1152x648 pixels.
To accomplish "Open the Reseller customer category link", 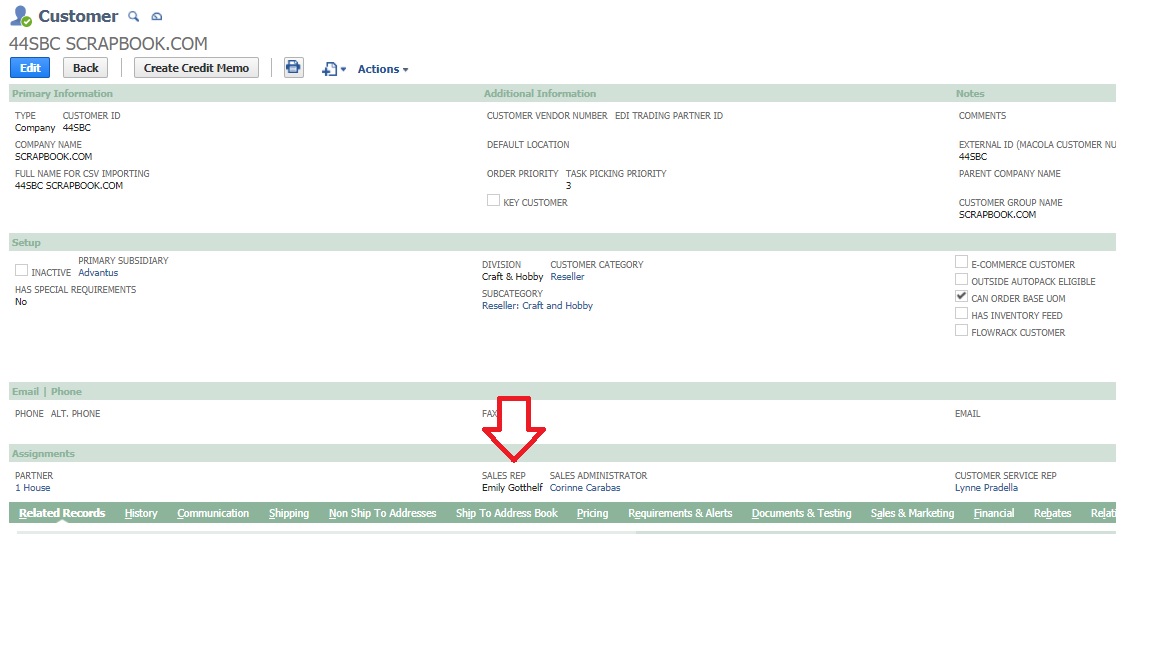I will coord(567,277).
